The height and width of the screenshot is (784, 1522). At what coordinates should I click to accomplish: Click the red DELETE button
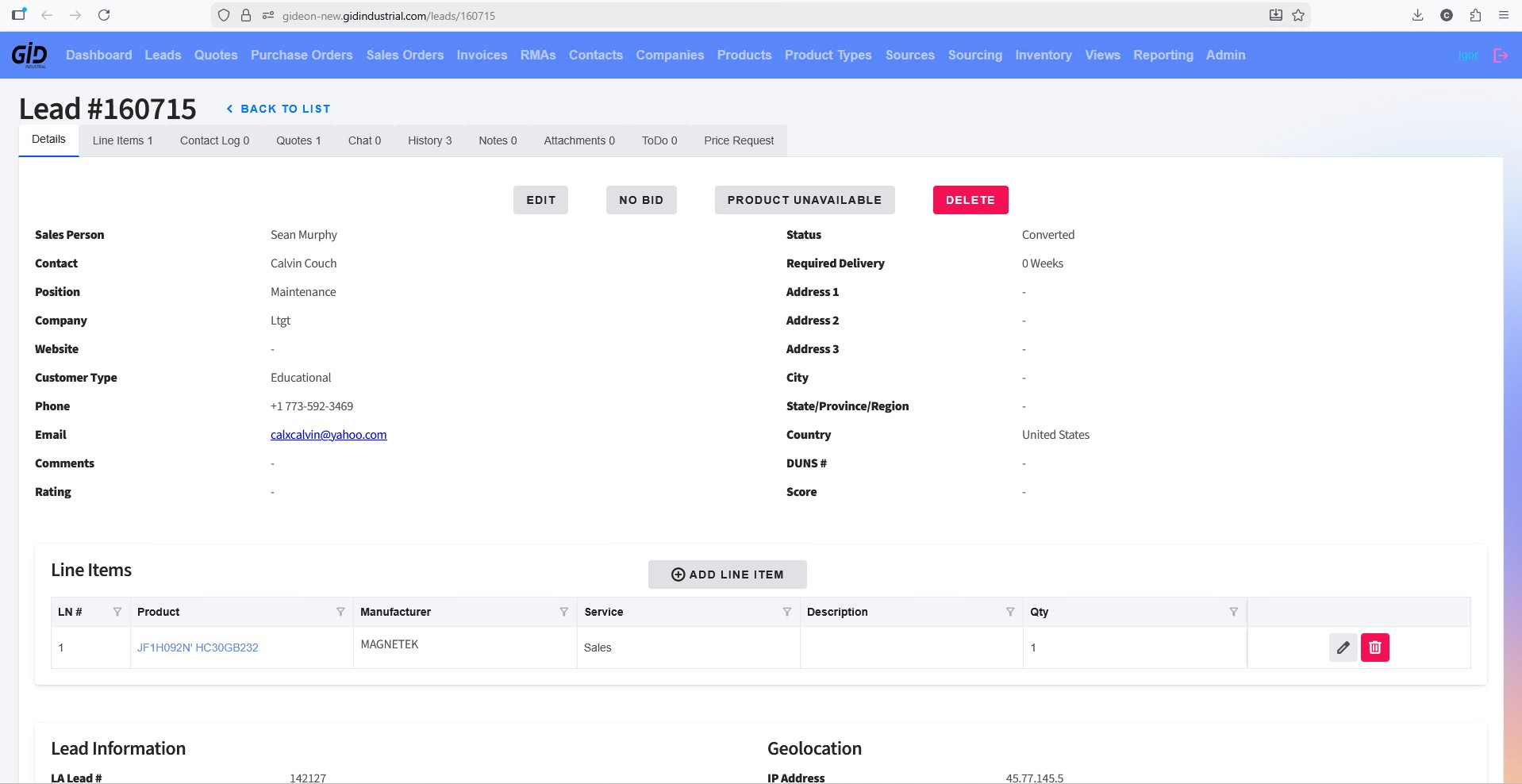(x=970, y=200)
